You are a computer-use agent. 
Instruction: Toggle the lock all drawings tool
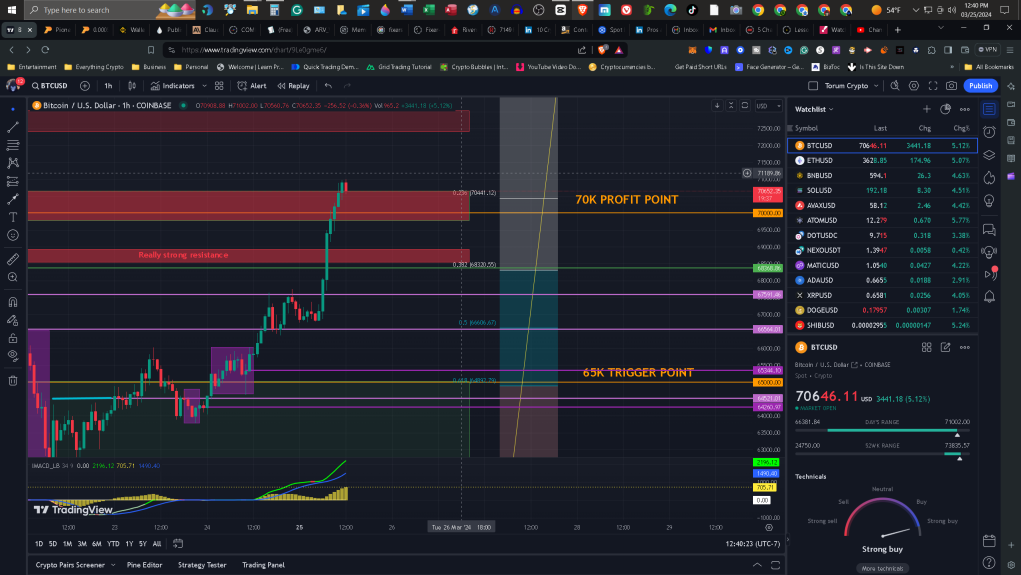coord(12,338)
